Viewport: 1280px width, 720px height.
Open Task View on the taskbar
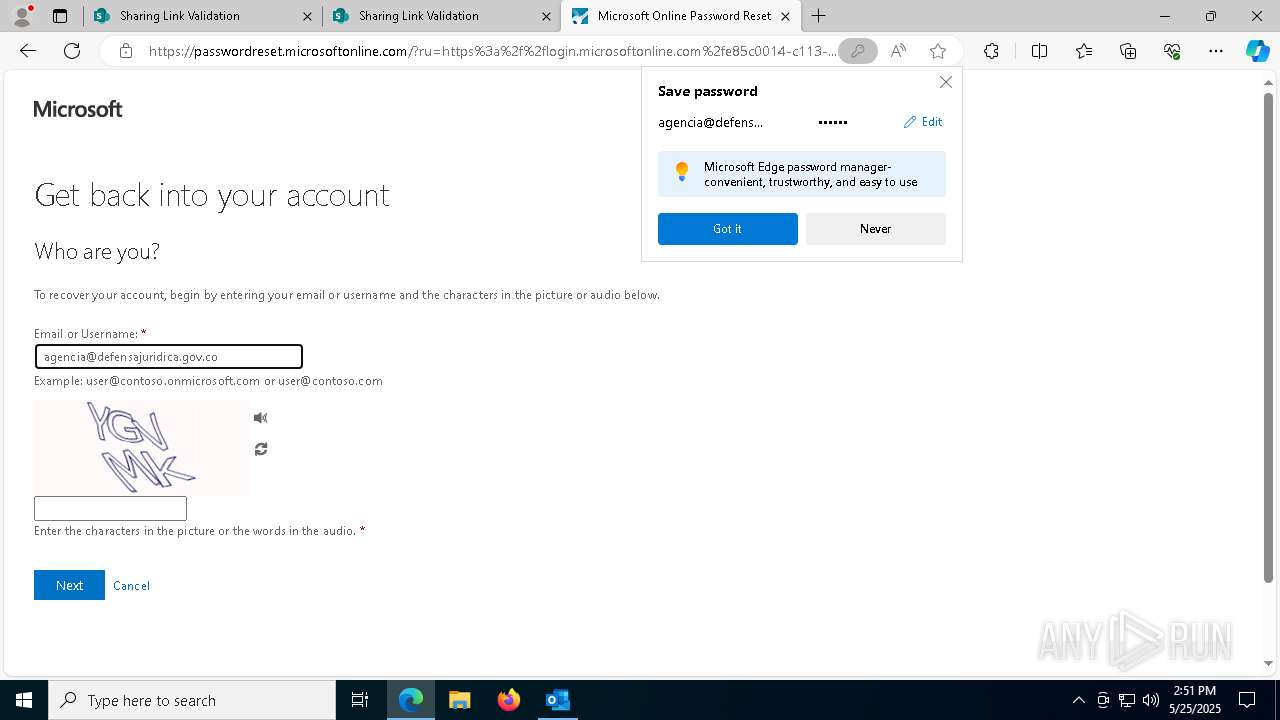point(360,700)
